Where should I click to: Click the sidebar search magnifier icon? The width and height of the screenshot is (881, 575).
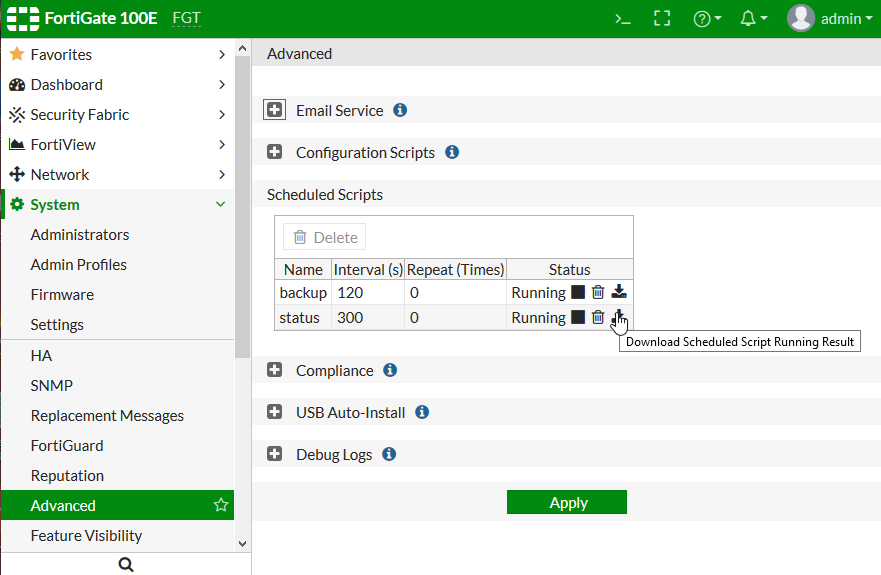[x=126, y=565]
